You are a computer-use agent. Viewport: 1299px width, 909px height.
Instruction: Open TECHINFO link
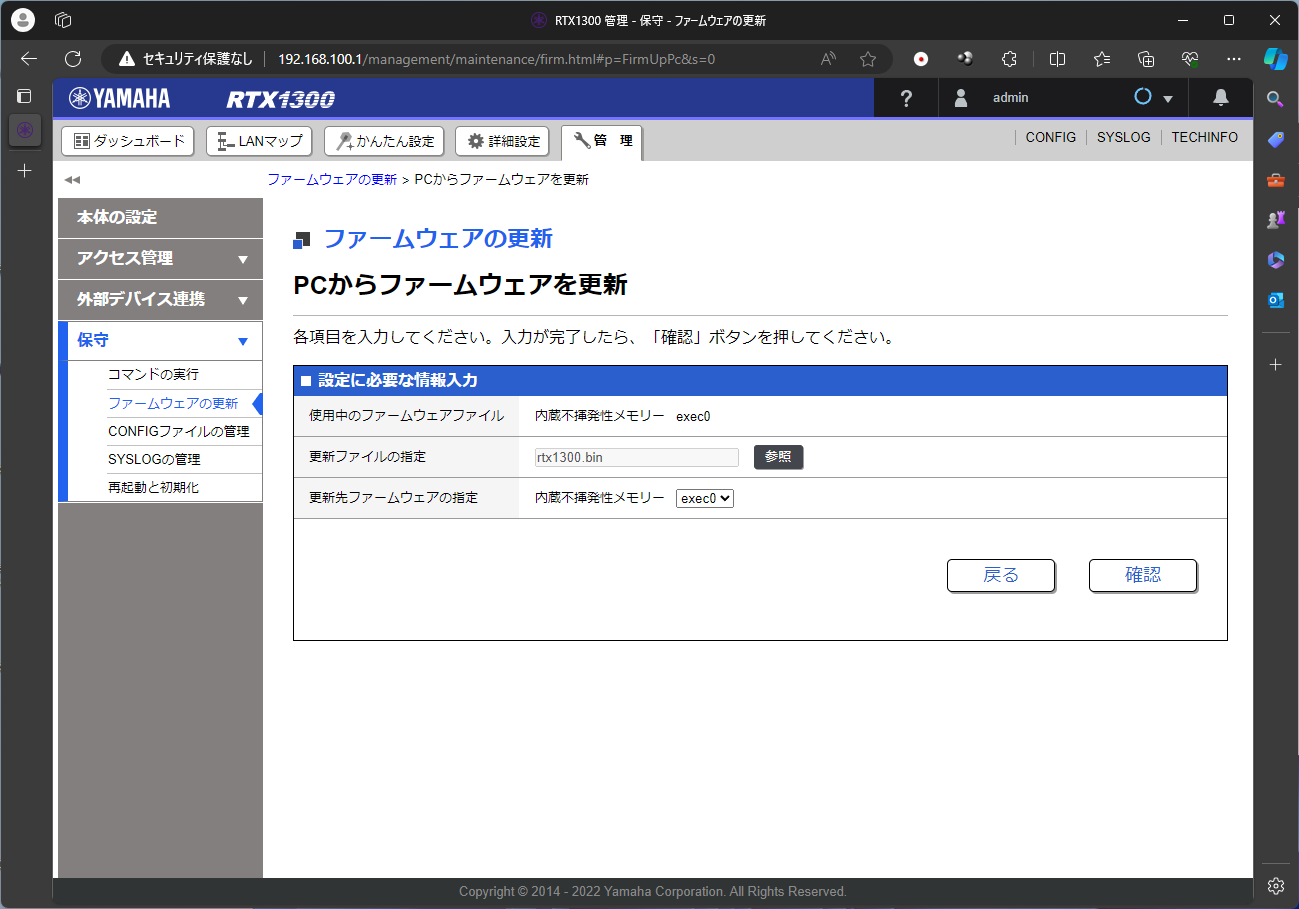click(x=1205, y=137)
